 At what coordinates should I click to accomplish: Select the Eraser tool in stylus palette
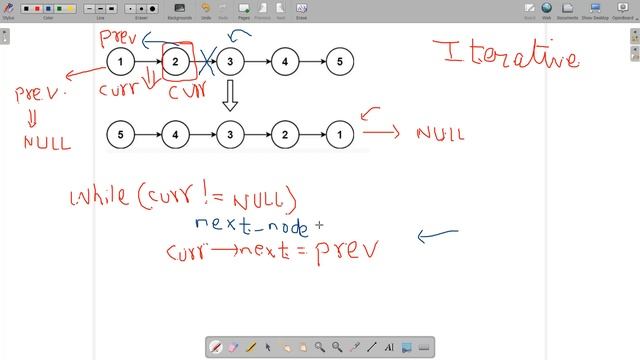tap(233, 347)
